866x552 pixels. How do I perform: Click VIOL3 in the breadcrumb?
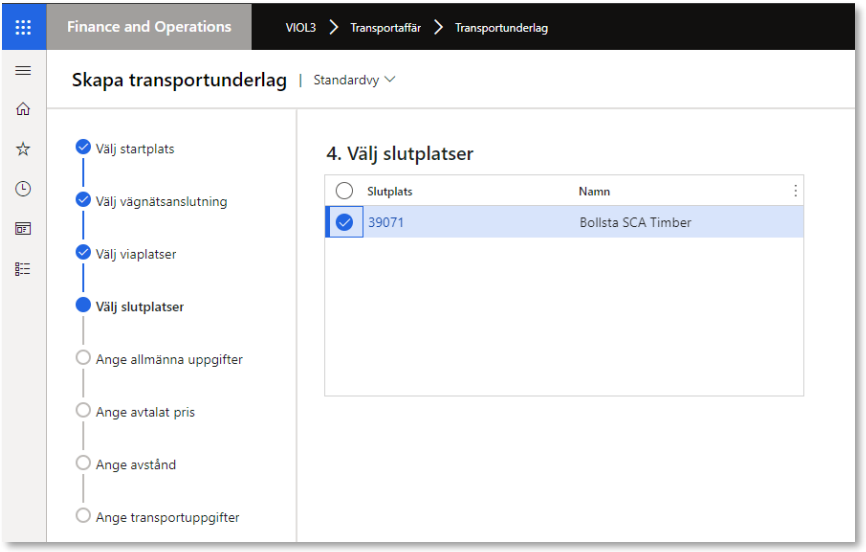pyautogui.click(x=300, y=28)
